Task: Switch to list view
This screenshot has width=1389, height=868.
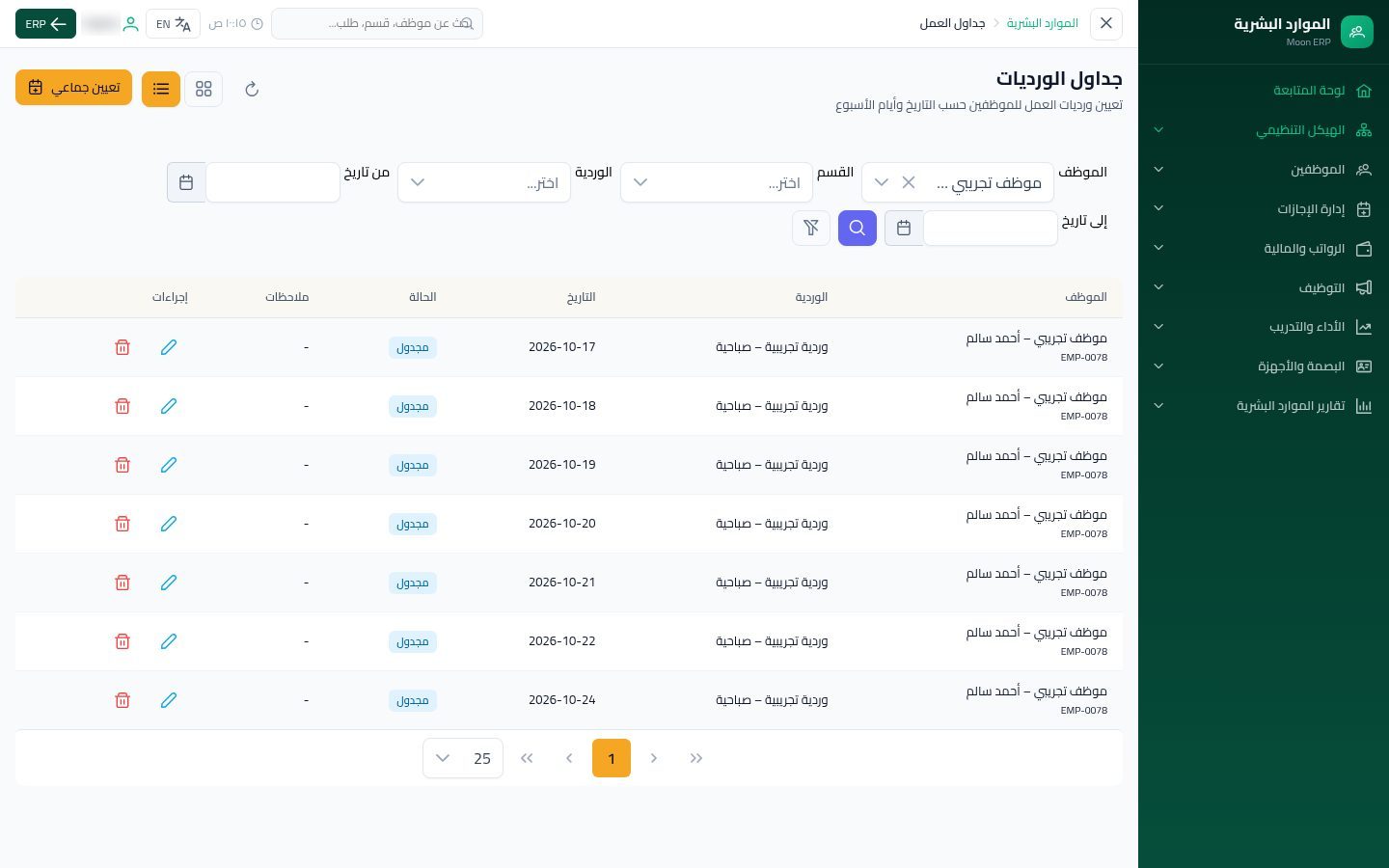Action: pos(161,89)
